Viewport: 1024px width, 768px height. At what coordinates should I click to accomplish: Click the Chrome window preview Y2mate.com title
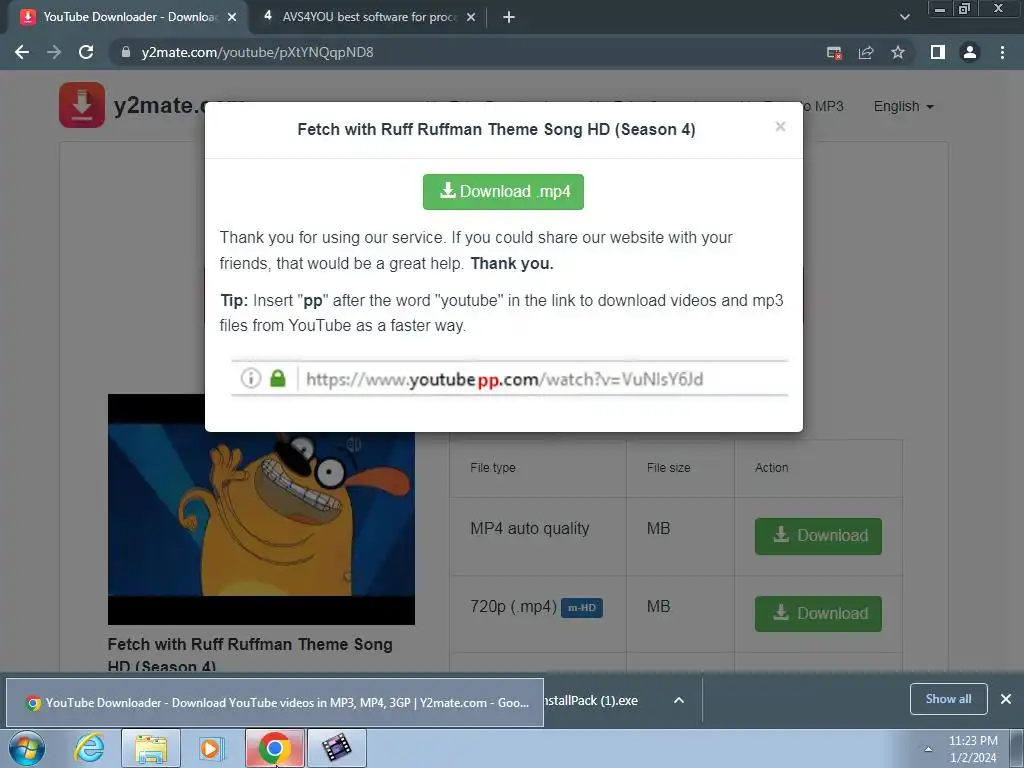[275, 703]
